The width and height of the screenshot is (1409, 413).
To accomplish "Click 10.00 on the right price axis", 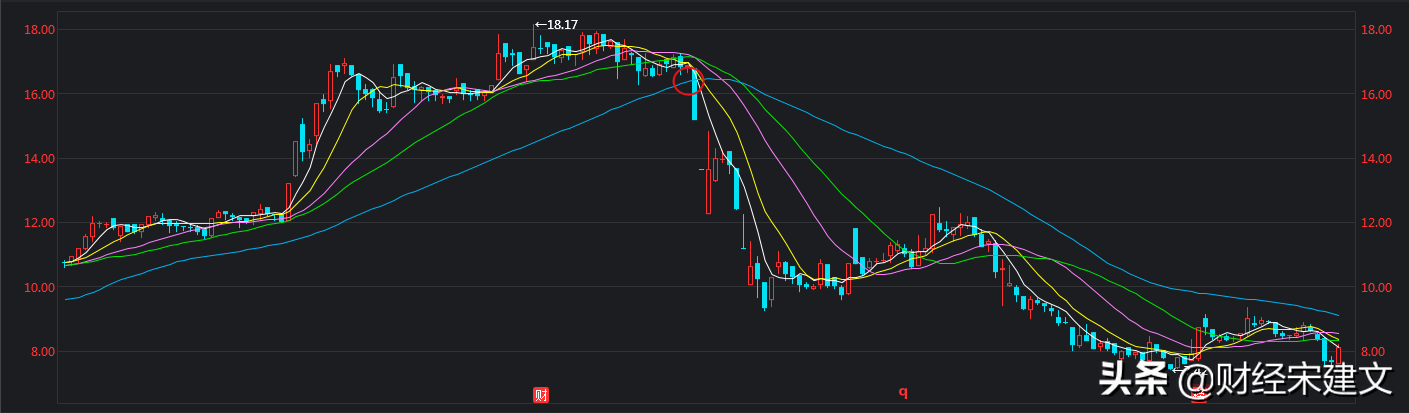I will [x=1377, y=288].
